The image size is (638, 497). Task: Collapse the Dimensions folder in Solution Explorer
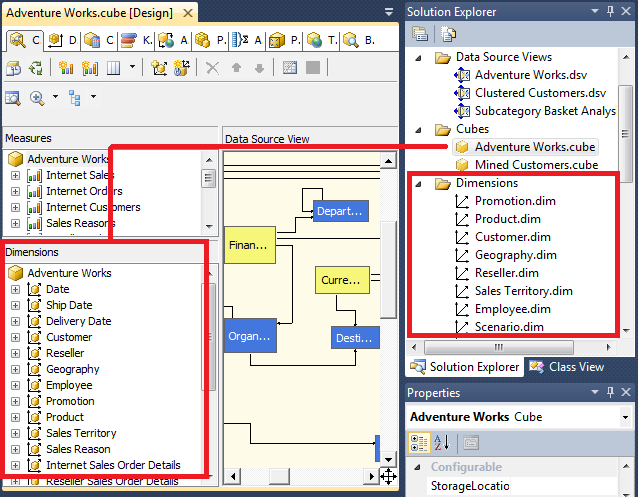tap(418, 184)
